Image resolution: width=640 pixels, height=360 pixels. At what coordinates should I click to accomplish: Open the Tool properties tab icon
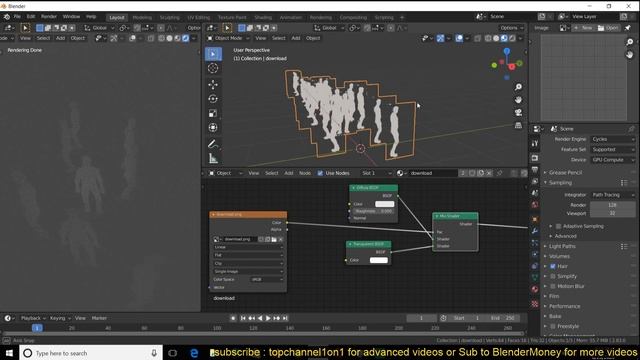pyautogui.click(x=535, y=144)
